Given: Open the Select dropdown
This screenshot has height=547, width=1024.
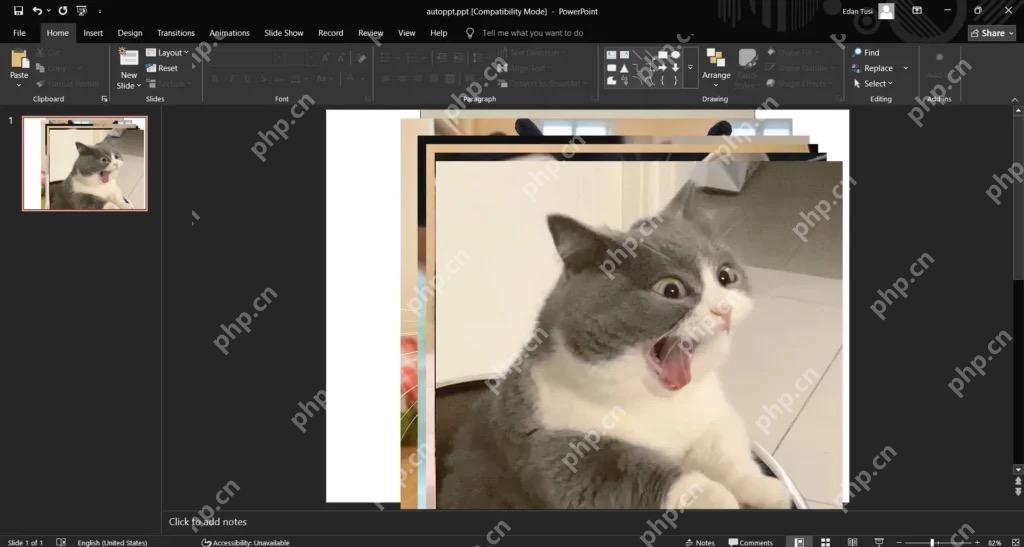Looking at the screenshot, I should point(873,84).
